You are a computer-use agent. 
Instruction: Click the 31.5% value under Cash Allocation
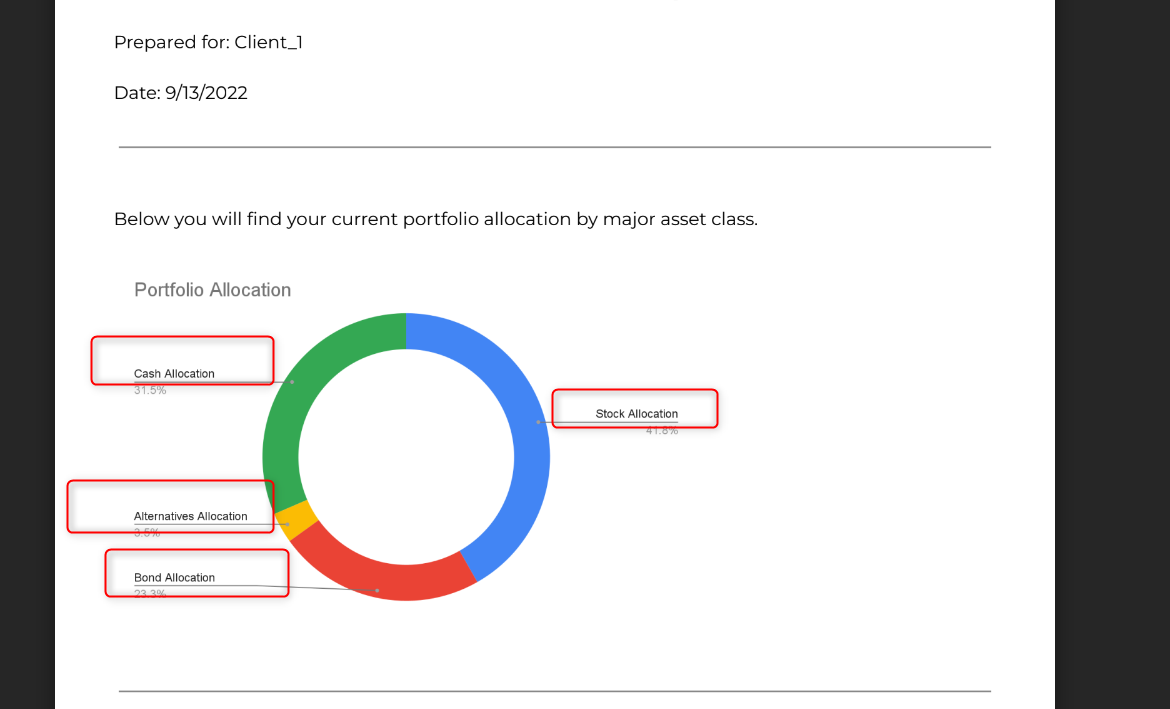pos(150,390)
